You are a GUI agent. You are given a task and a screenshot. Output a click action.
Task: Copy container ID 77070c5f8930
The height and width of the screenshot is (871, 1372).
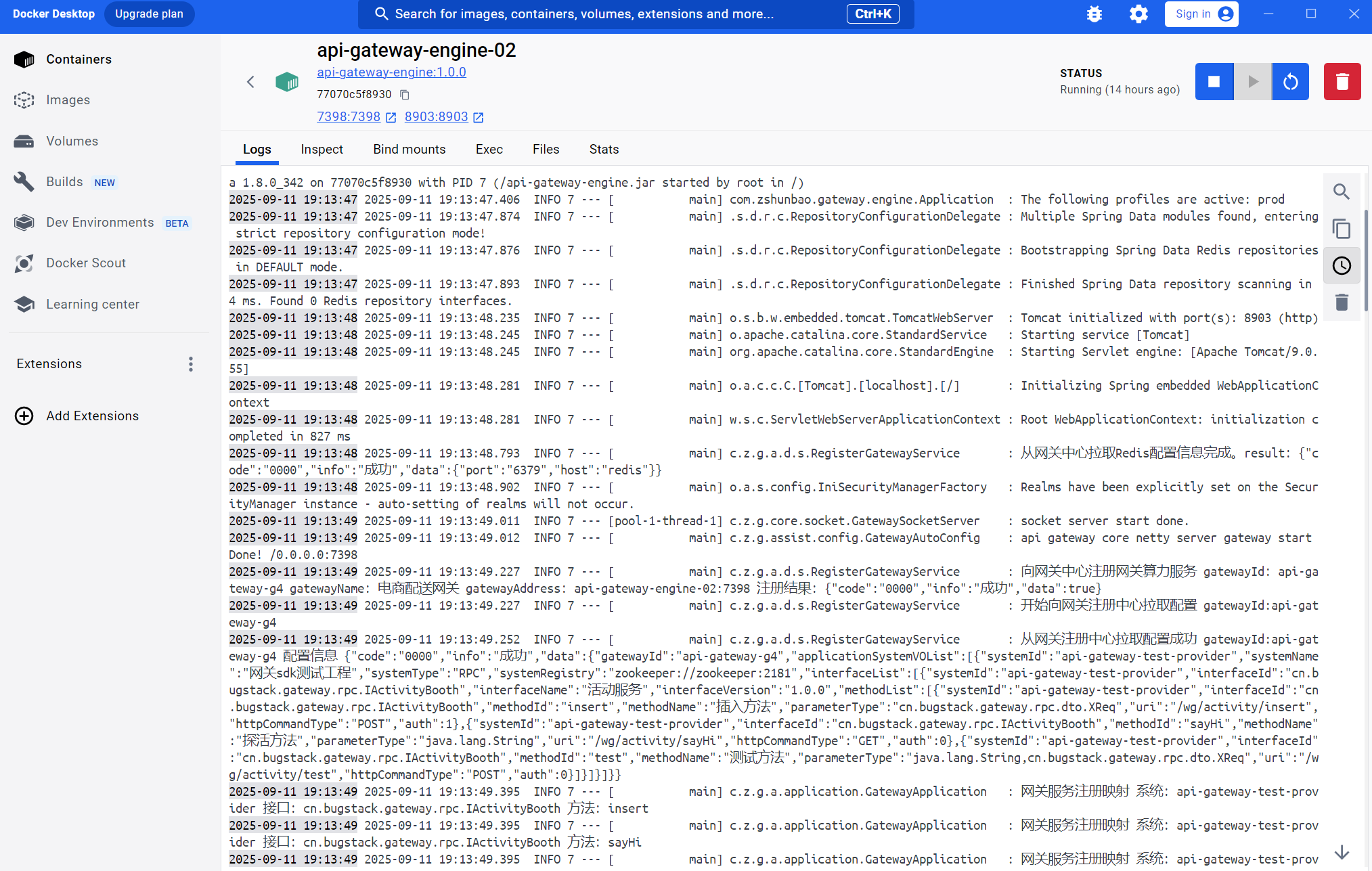click(405, 94)
